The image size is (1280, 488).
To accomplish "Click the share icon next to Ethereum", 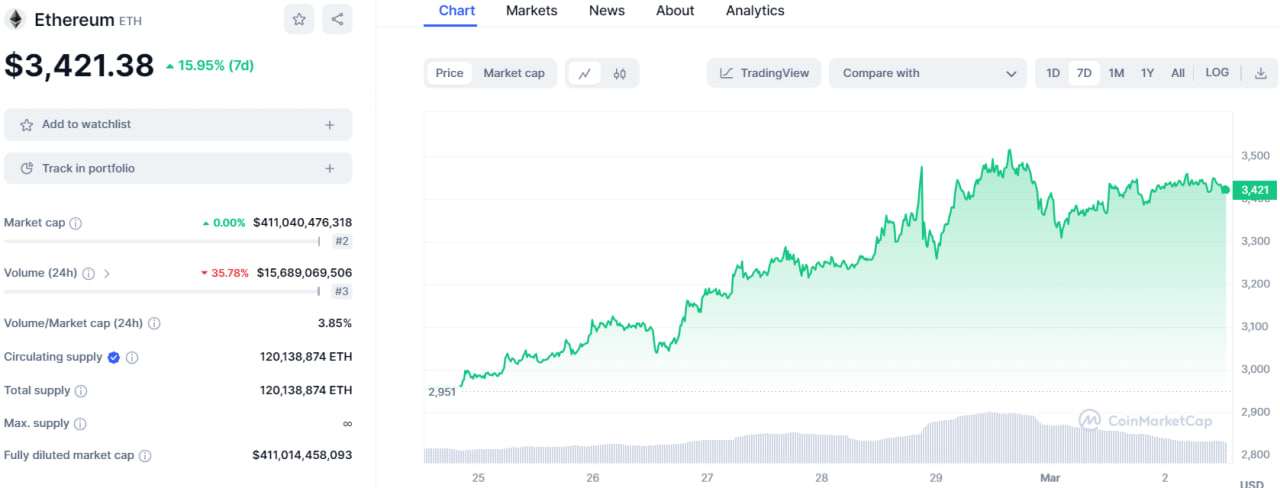I will pyautogui.click(x=337, y=19).
